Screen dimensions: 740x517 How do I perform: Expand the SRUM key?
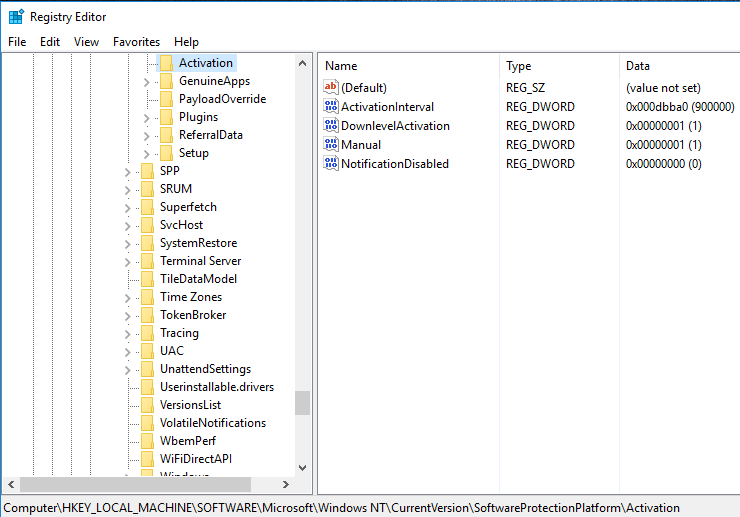click(x=127, y=190)
